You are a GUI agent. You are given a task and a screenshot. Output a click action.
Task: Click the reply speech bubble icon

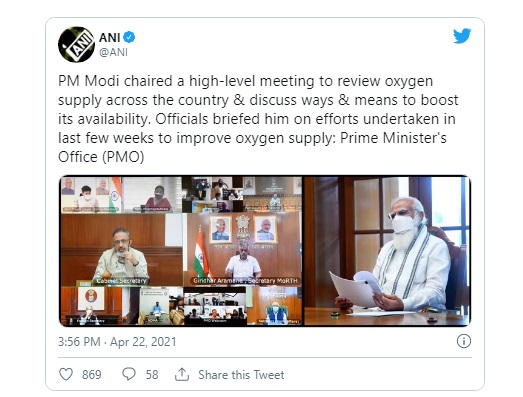129,374
